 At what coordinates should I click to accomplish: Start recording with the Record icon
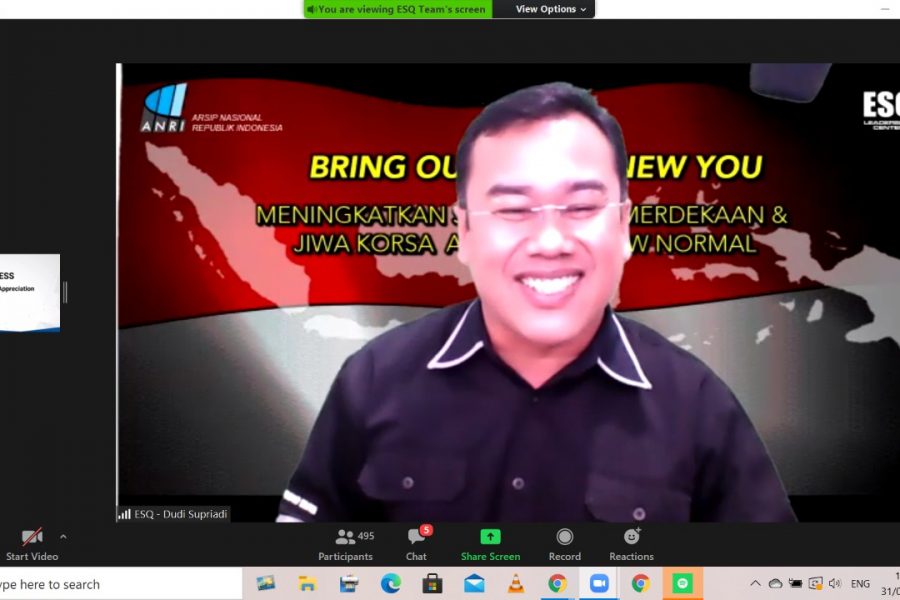[564, 537]
